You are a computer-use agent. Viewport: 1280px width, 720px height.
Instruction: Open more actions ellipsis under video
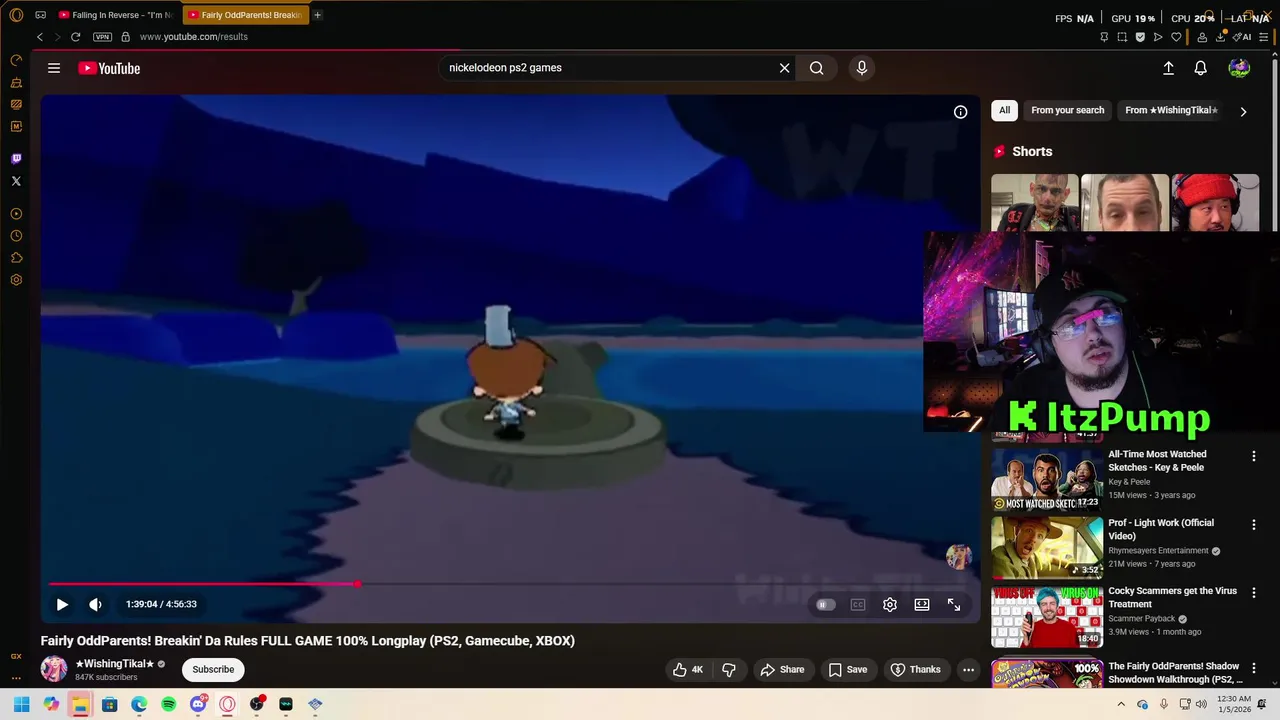click(x=968, y=669)
